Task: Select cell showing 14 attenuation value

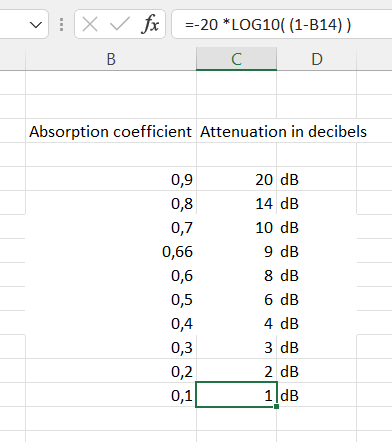Action: pyautogui.click(x=236, y=203)
